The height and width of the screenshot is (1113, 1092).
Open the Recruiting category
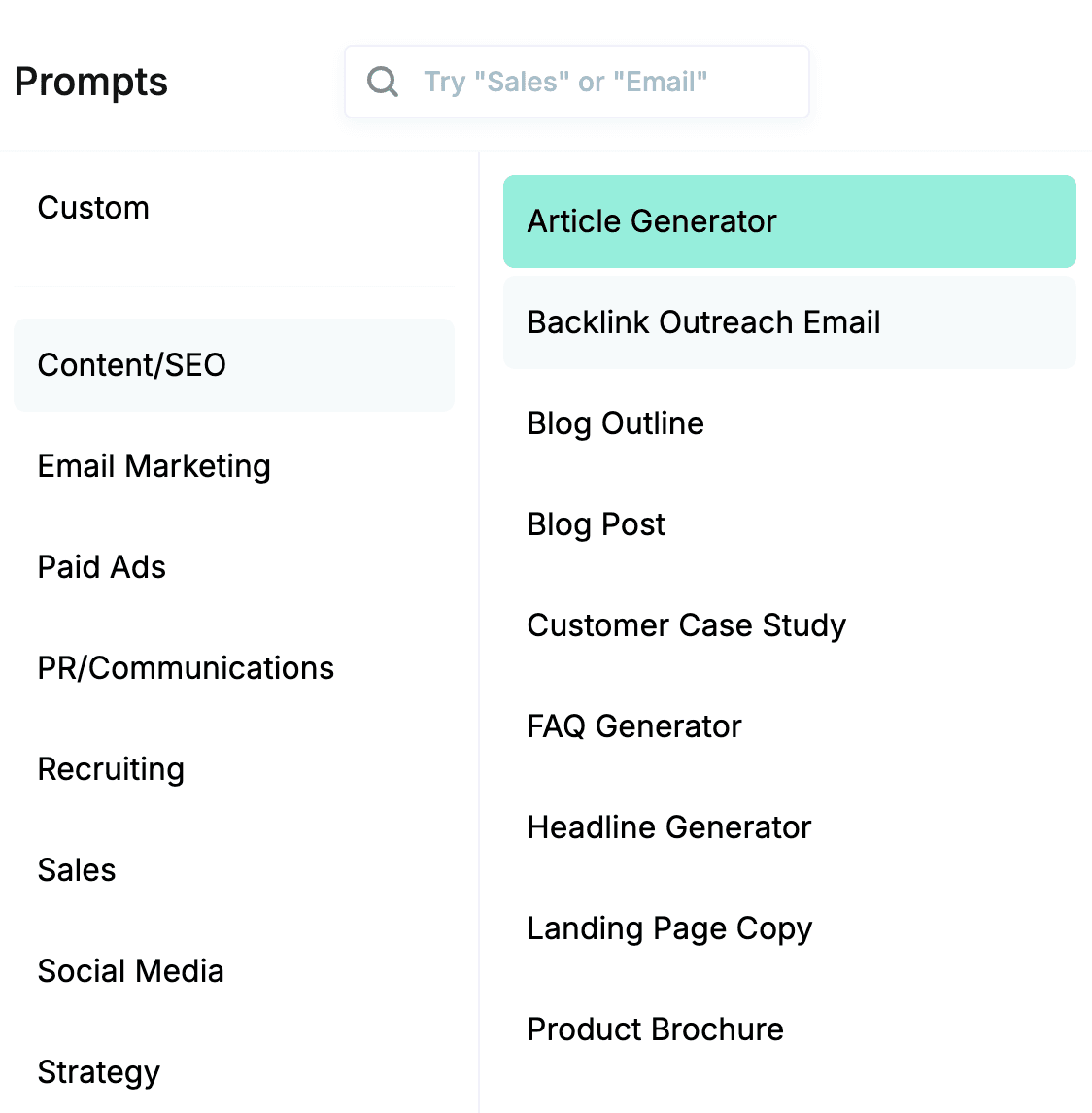pyautogui.click(x=111, y=769)
